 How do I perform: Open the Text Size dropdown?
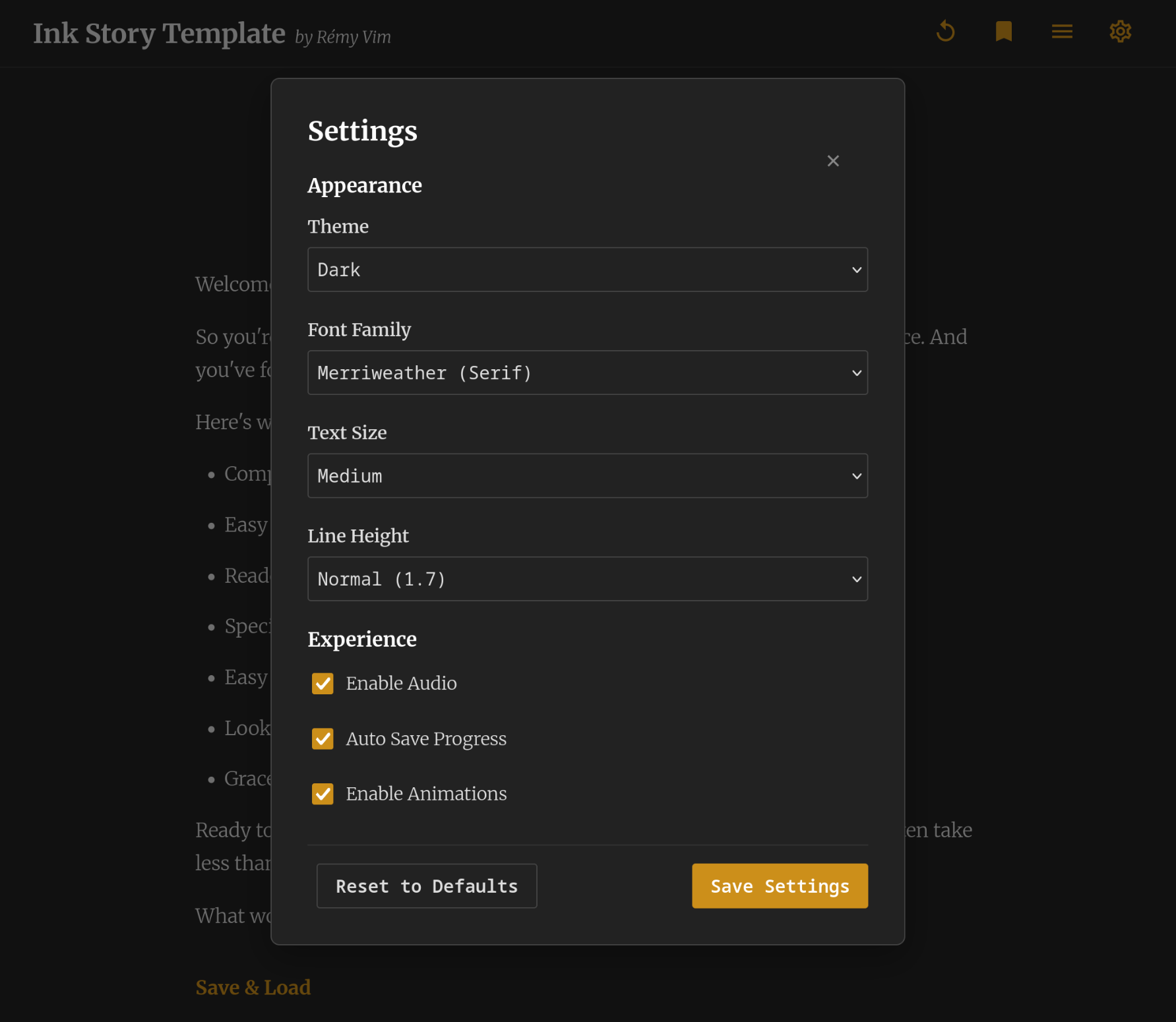click(x=588, y=475)
